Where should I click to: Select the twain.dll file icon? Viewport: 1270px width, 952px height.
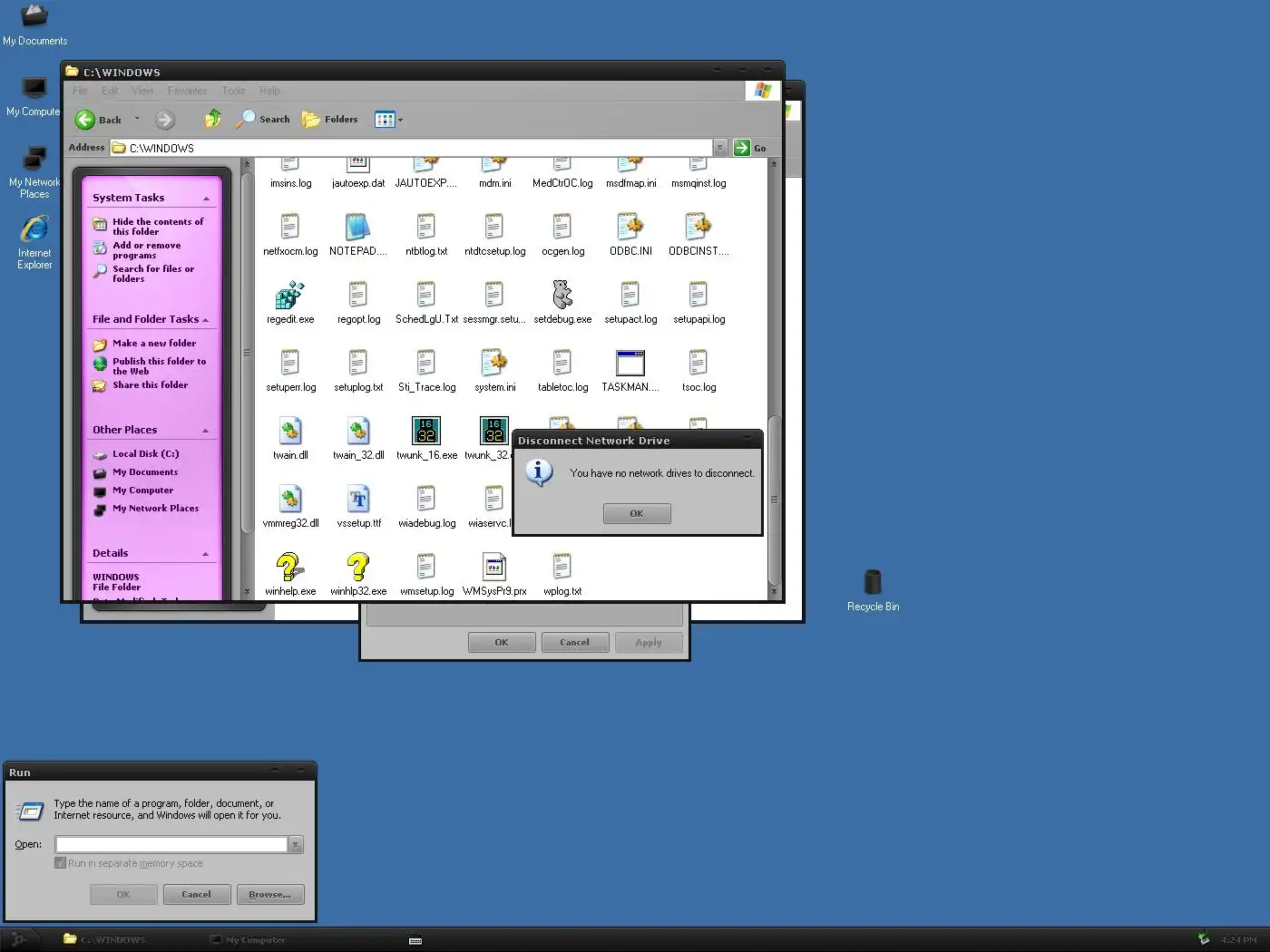click(290, 431)
